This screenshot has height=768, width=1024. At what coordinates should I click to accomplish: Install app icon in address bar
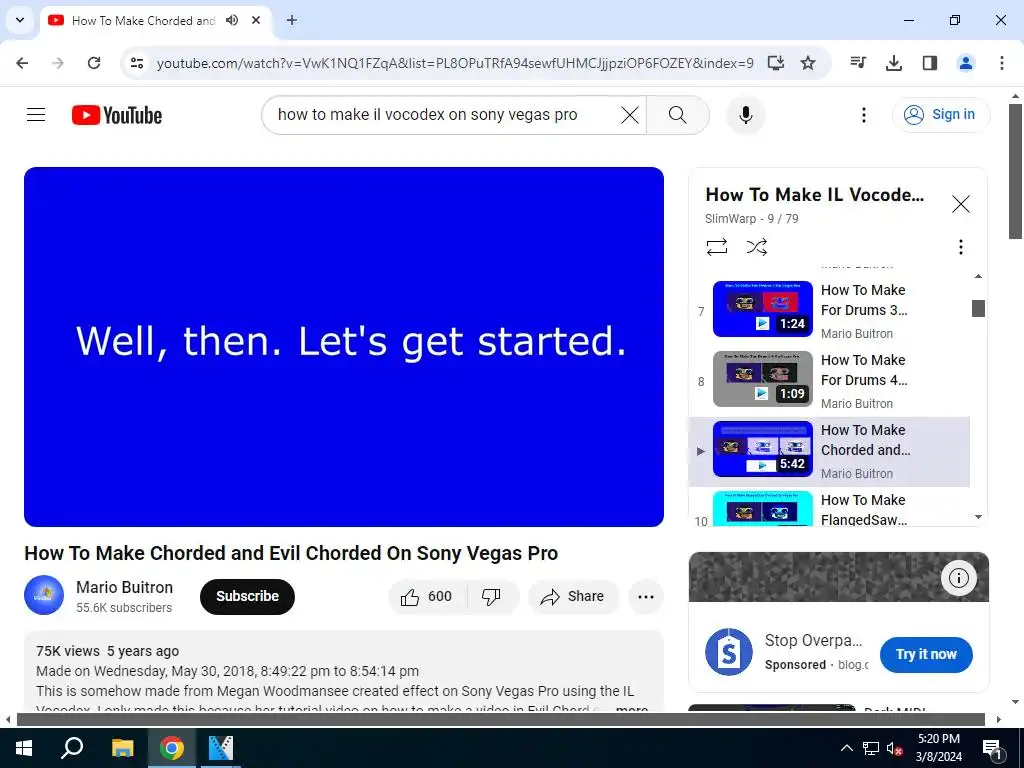pyautogui.click(x=775, y=63)
